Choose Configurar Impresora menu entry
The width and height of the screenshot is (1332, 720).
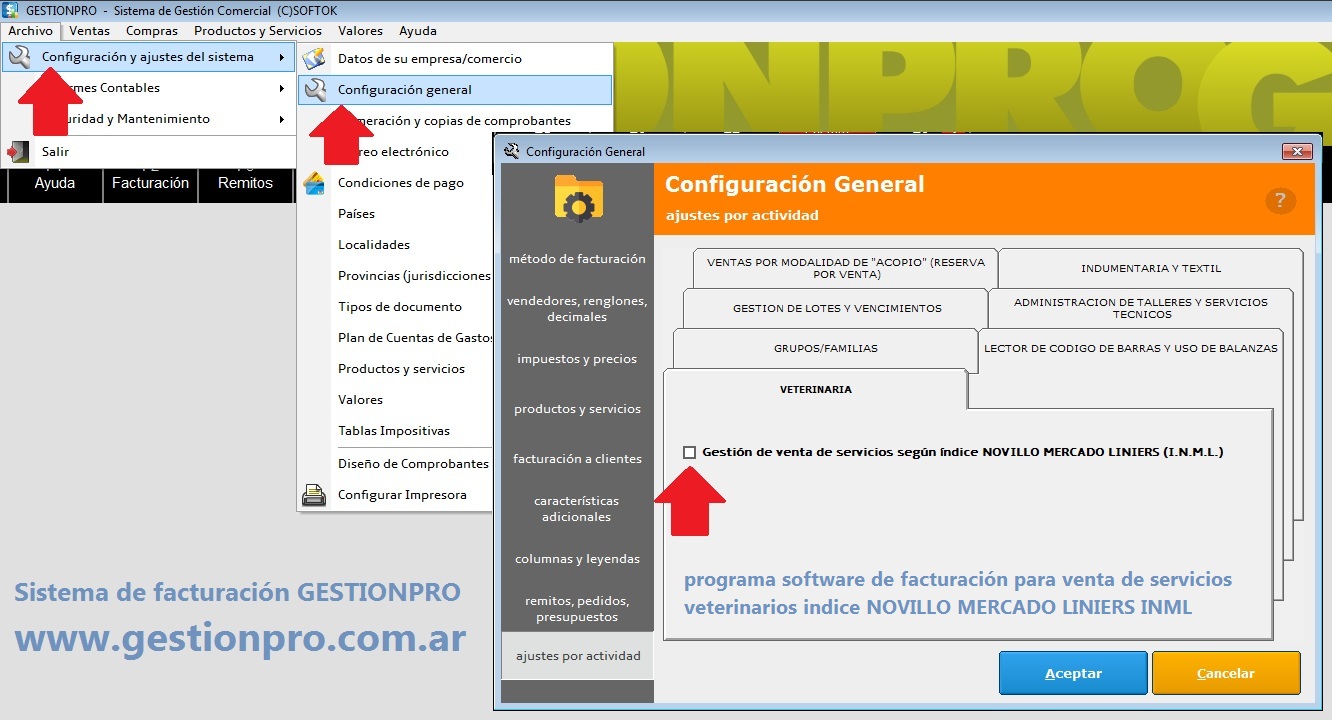(400, 495)
